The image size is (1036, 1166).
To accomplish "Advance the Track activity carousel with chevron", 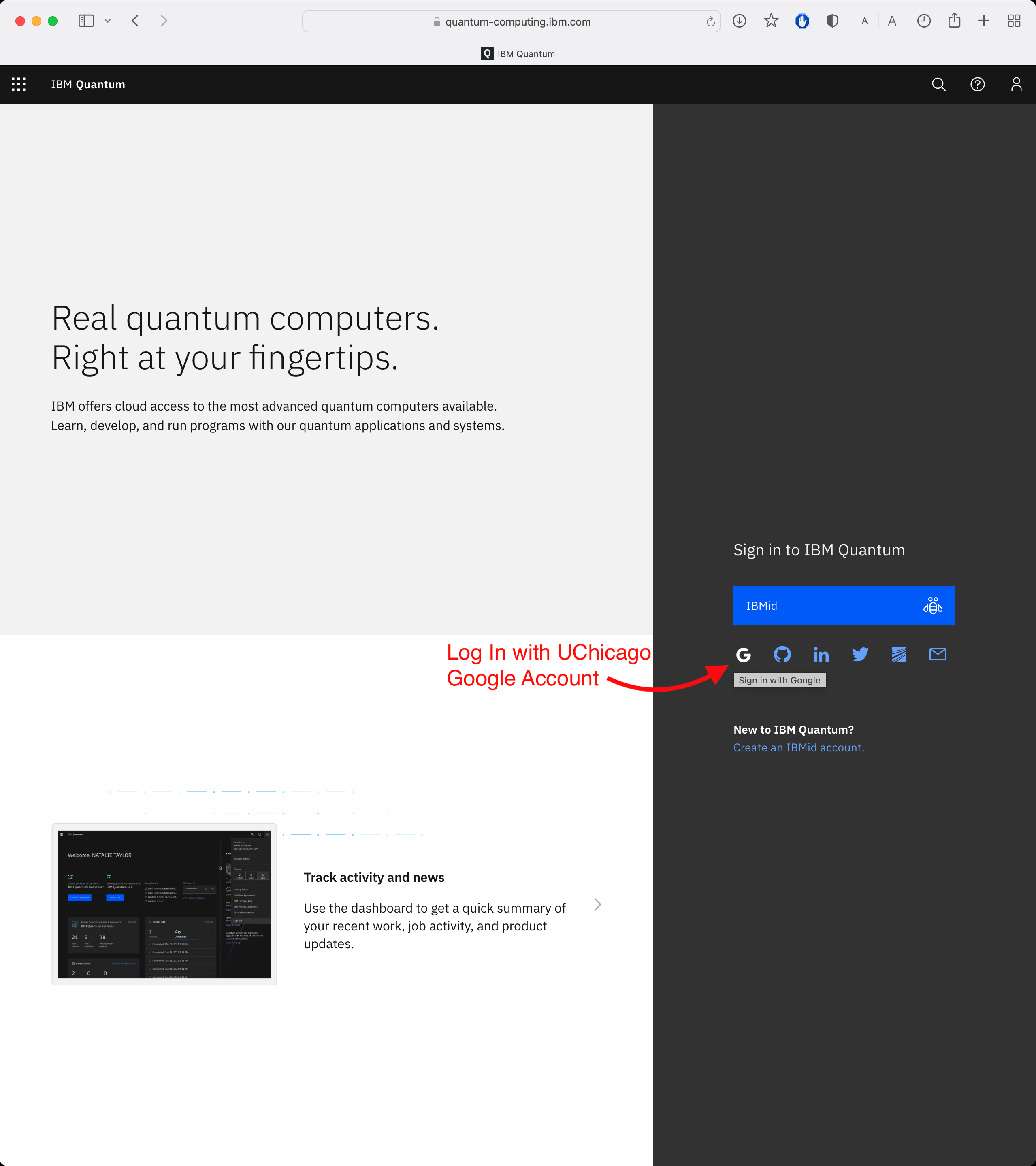I will (x=598, y=904).
